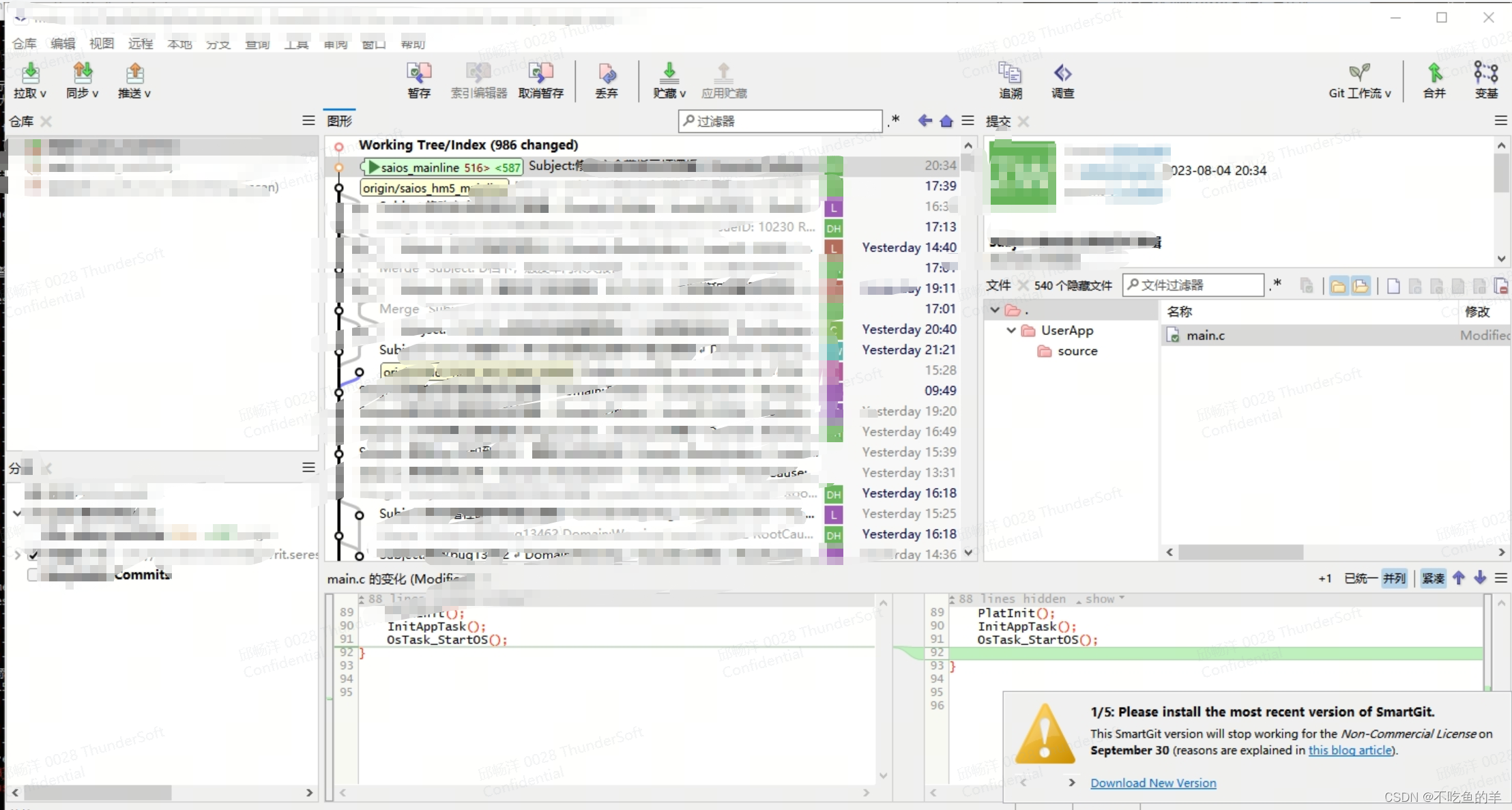Check the Commits checkbox in branches panel
Viewport: 1512px width, 810px height.
pos(32,575)
